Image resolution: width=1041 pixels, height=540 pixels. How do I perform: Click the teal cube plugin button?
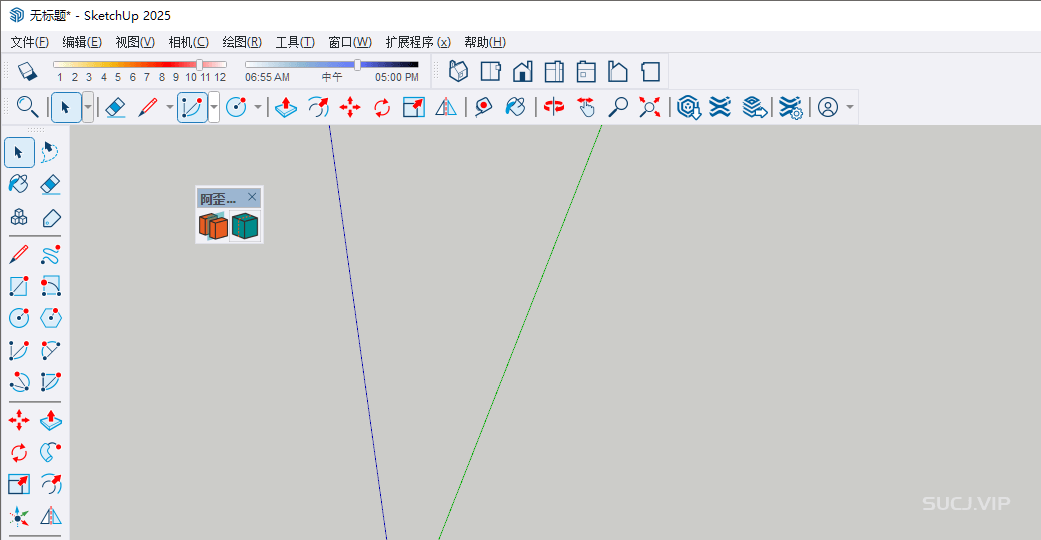click(x=245, y=226)
